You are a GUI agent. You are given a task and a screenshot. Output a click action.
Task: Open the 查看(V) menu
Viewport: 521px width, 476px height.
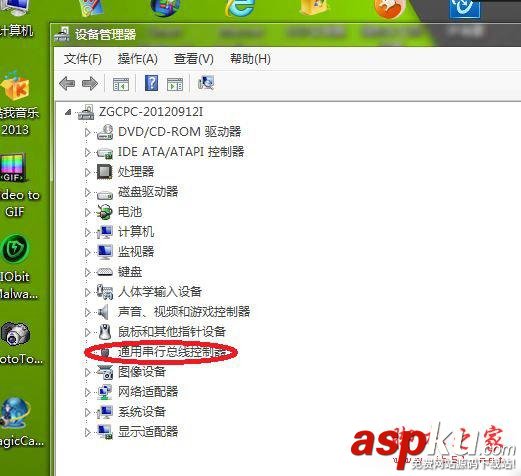point(194,59)
